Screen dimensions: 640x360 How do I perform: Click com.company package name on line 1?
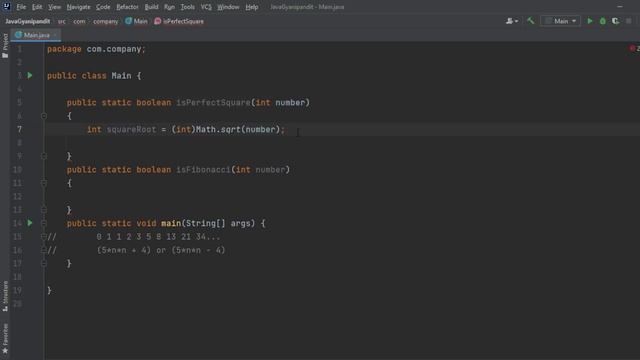(114, 49)
